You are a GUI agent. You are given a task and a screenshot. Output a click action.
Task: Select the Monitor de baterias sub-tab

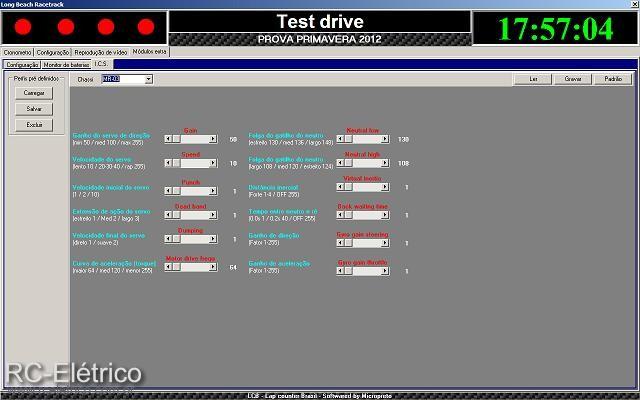coord(66,65)
